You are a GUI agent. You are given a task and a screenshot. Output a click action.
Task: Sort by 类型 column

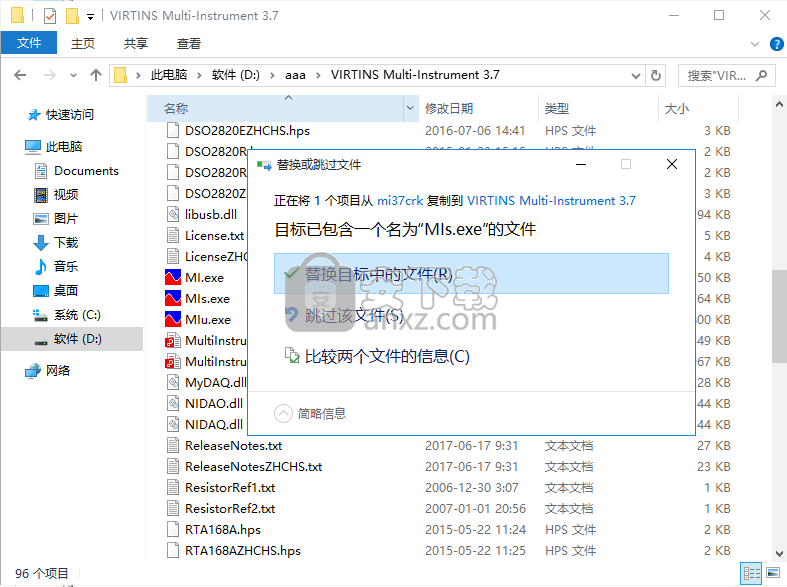pyautogui.click(x=557, y=108)
